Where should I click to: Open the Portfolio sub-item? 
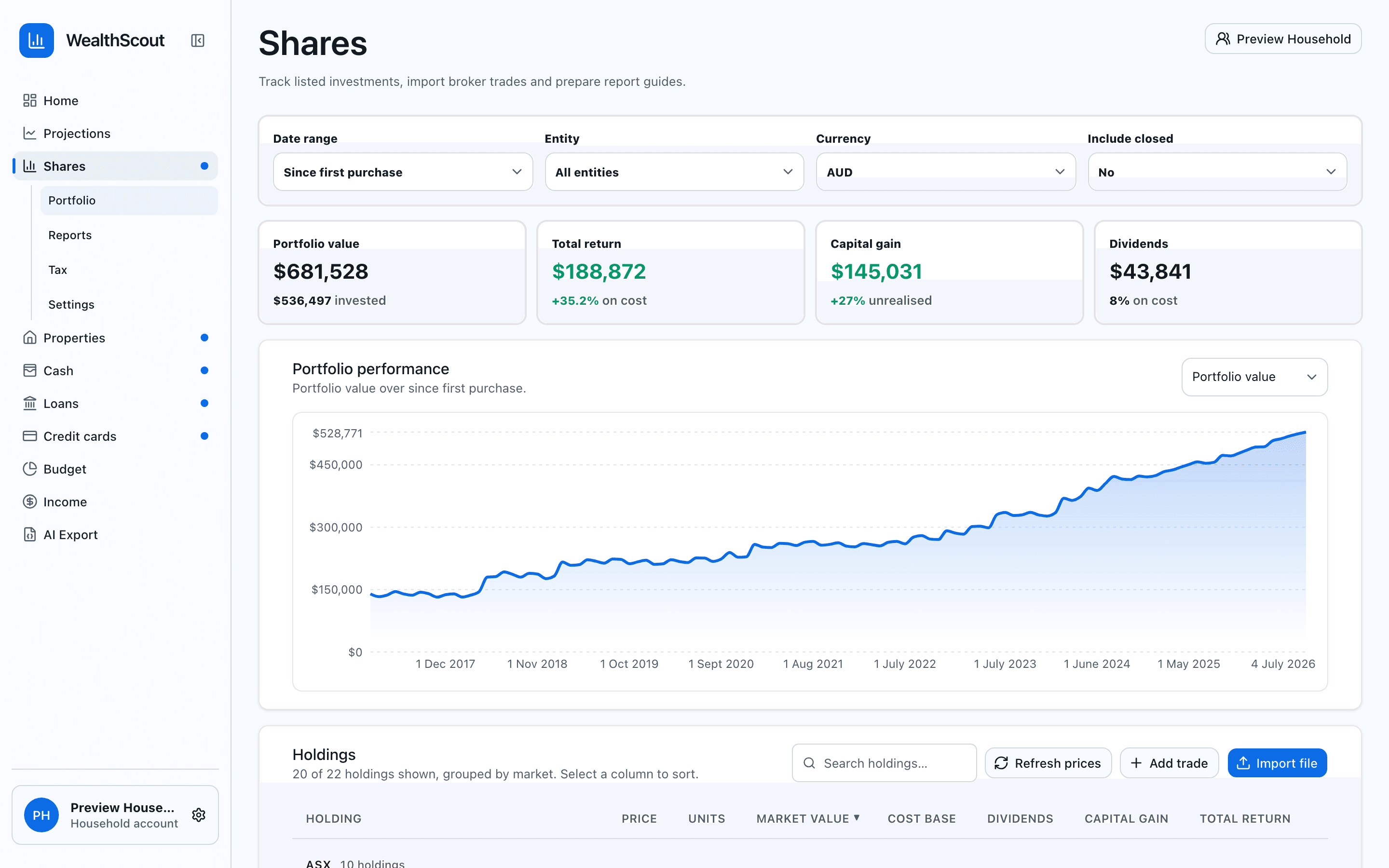tap(129, 200)
